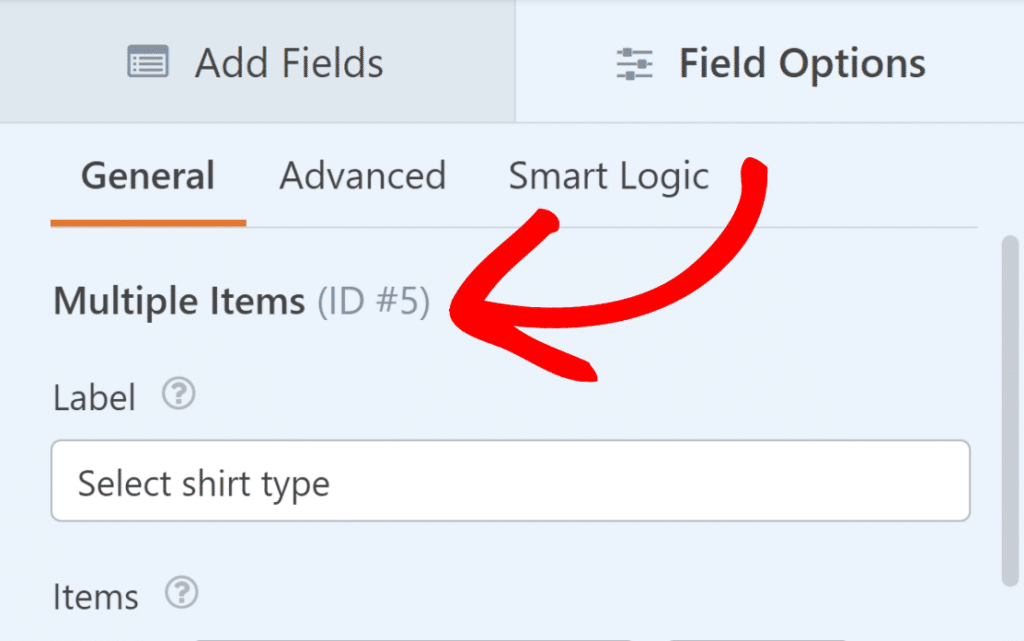Click inside the Label text field
Image resolution: width=1024 pixels, height=641 pixels.
[511, 481]
